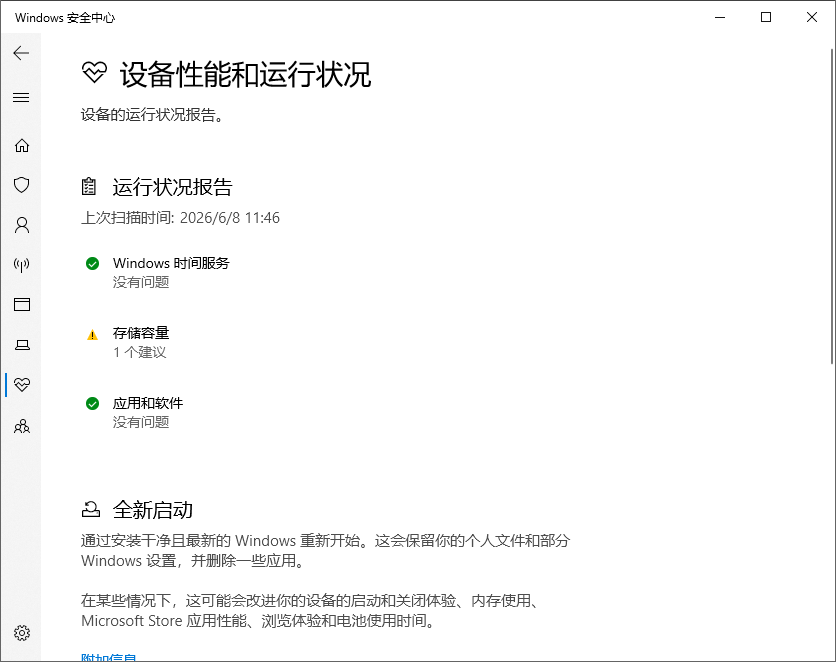Viewport: 836px width, 662px height.
Task: Click the 全新启动 heading
Action: coord(152,510)
